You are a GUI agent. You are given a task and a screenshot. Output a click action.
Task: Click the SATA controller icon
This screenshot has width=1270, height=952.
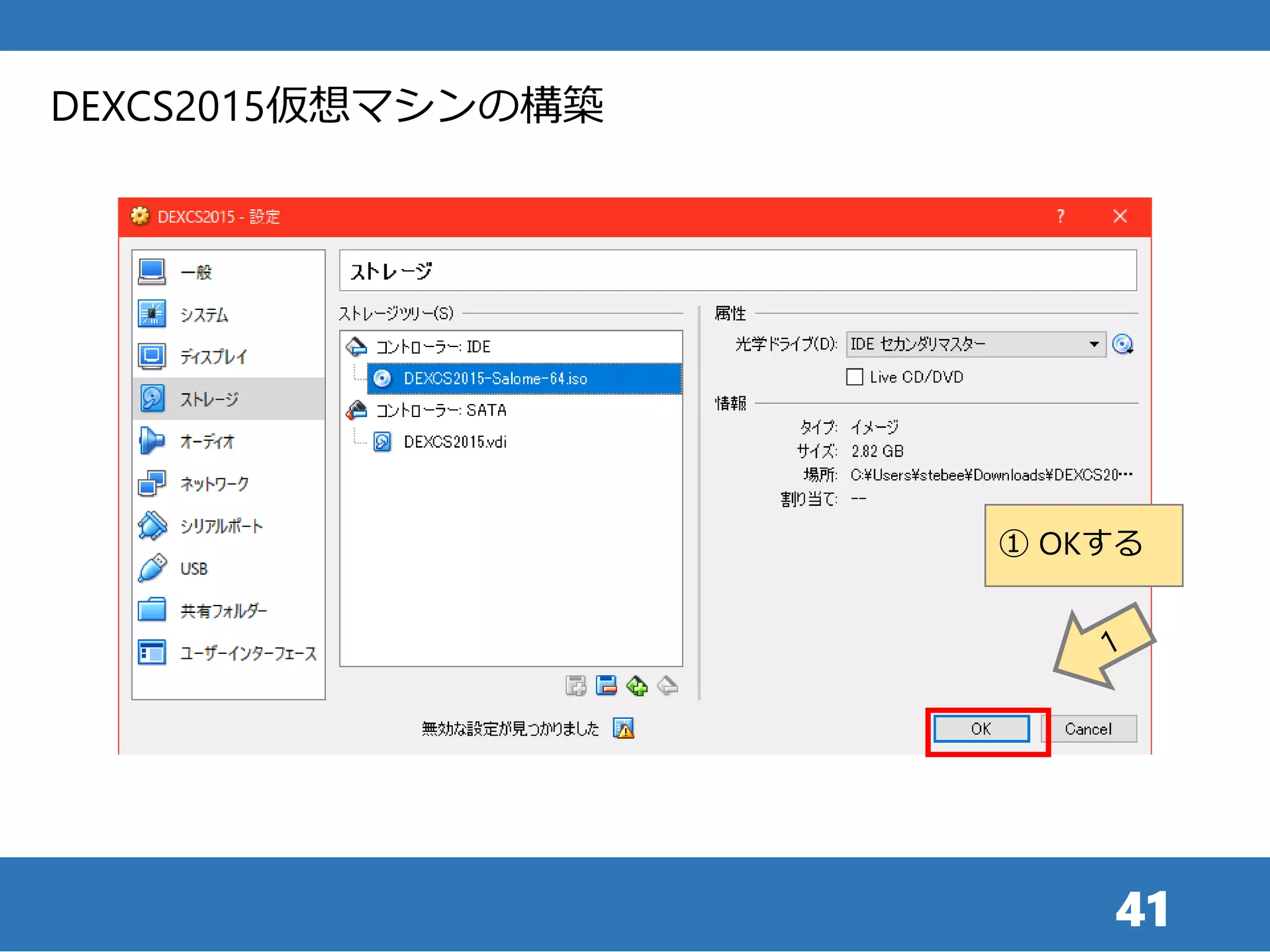pos(357,410)
